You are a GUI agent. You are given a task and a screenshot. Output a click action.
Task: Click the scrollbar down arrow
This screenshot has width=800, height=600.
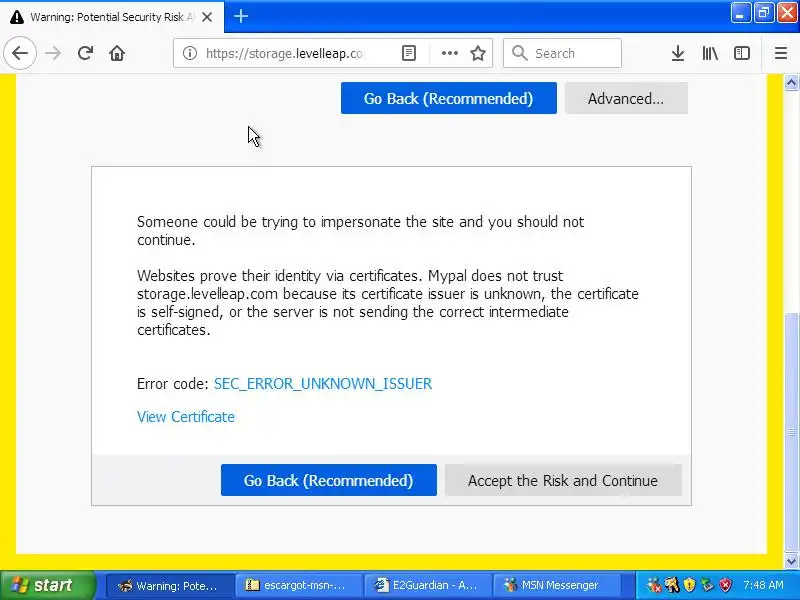(x=791, y=561)
